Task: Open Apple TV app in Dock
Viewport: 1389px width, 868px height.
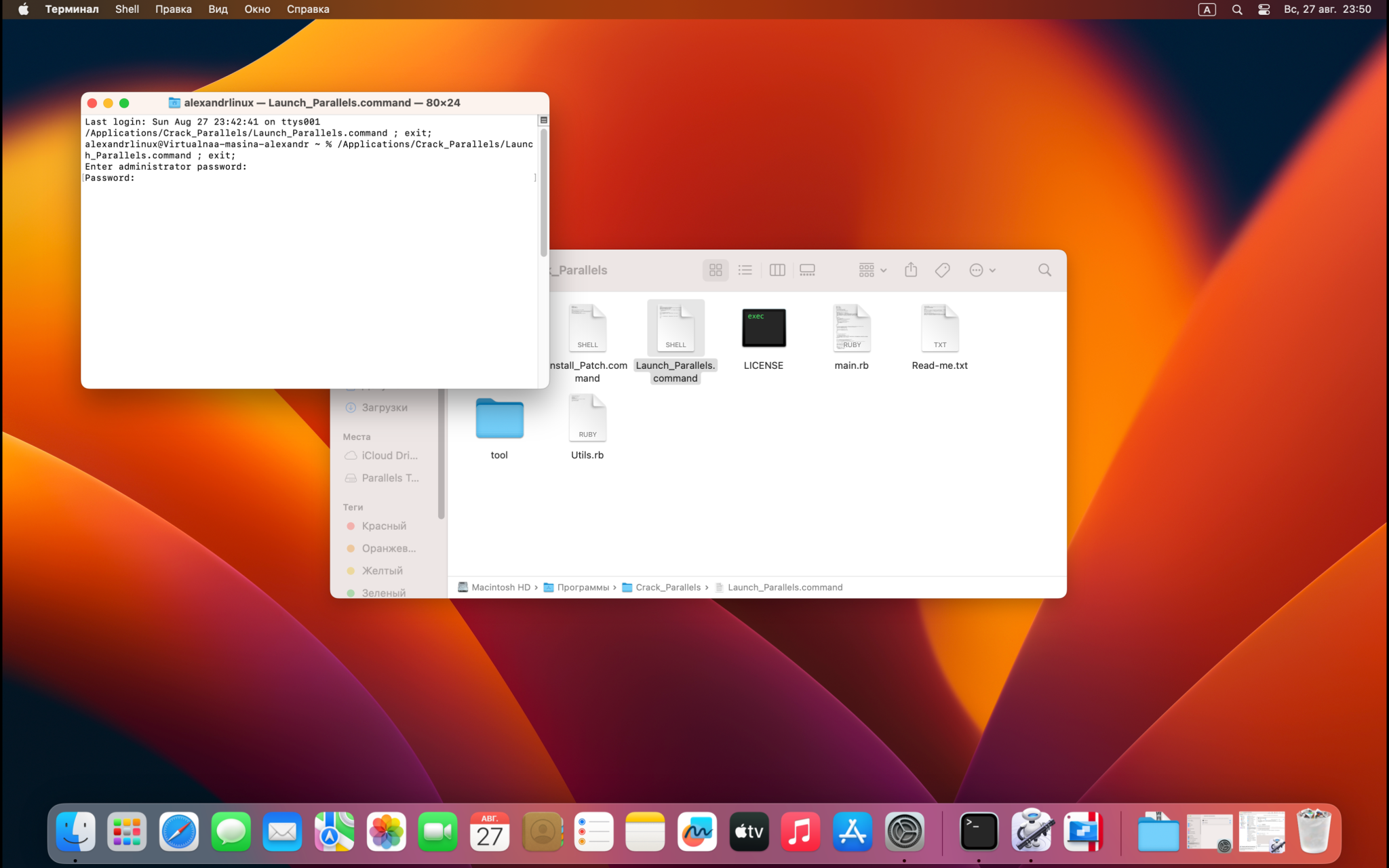Action: coord(749,831)
